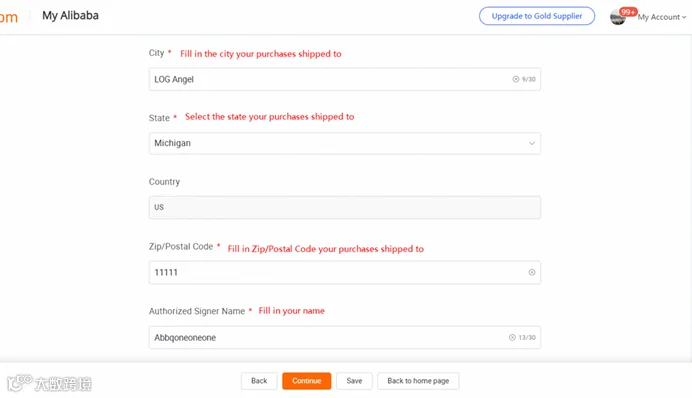The height and width of the screenshot is (398, 692).
Task: Open the account avatar picture
Action: (x=617, y=17)
